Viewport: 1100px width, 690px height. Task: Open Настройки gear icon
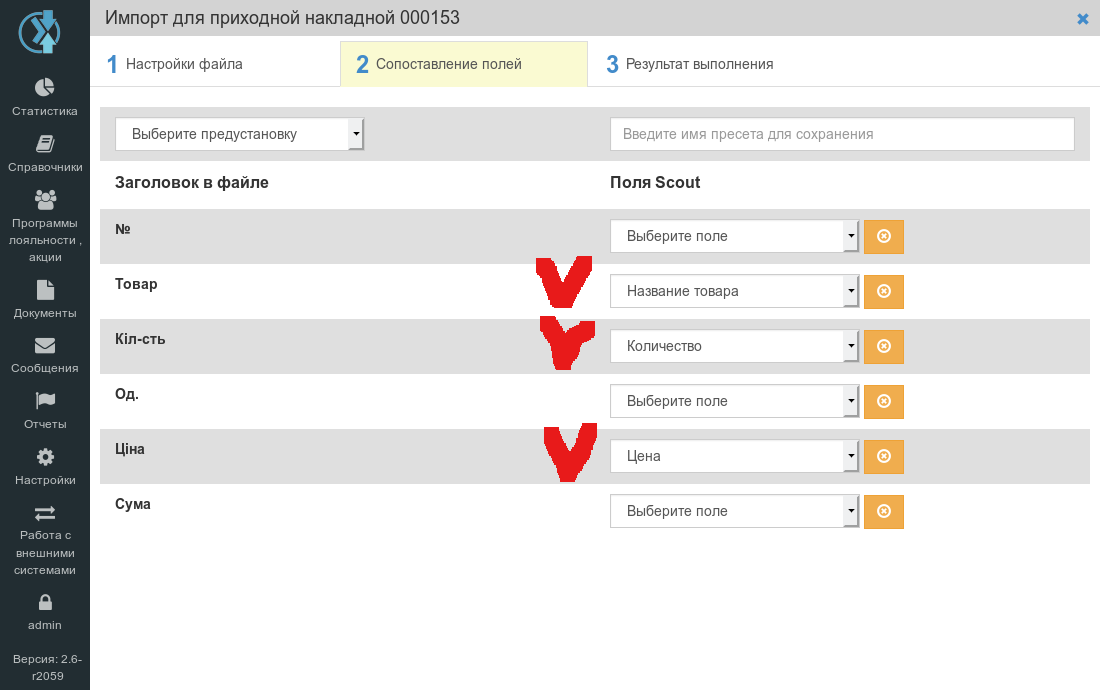pyautogui.click(x=45, y=457)
